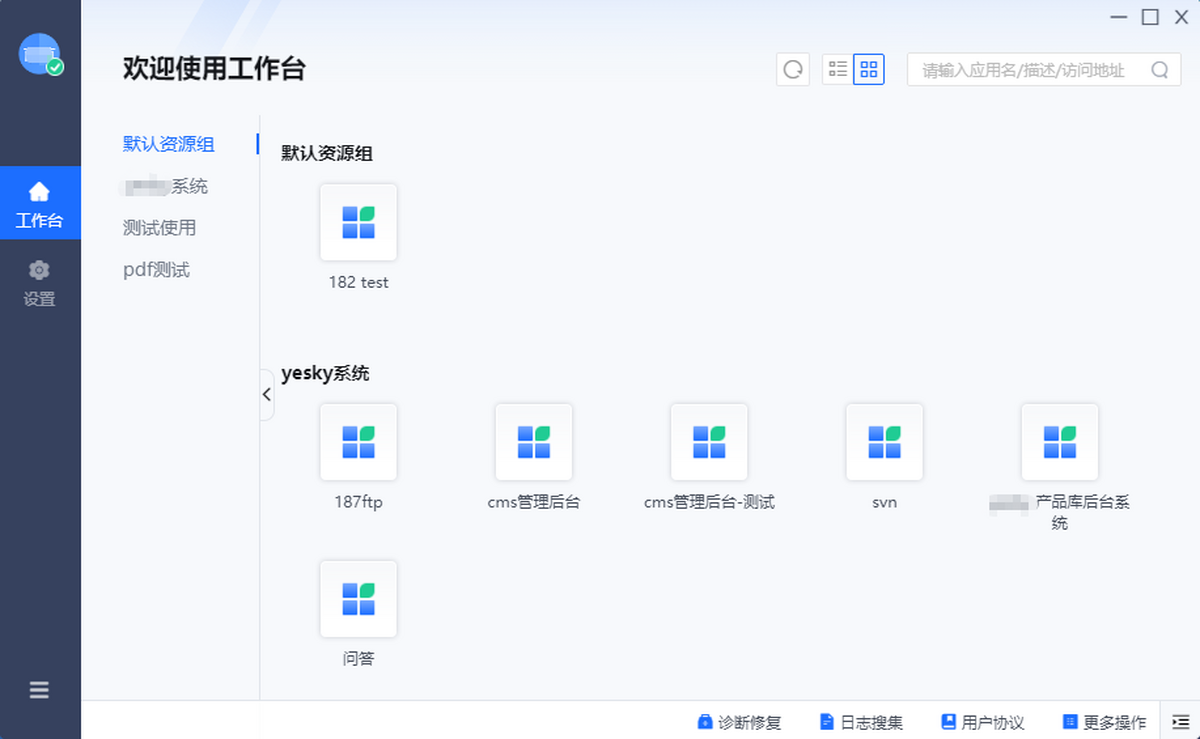Click the search magnifier icon
Image resolution: width=1200 pixels, height=739 pixels.
1160,70
